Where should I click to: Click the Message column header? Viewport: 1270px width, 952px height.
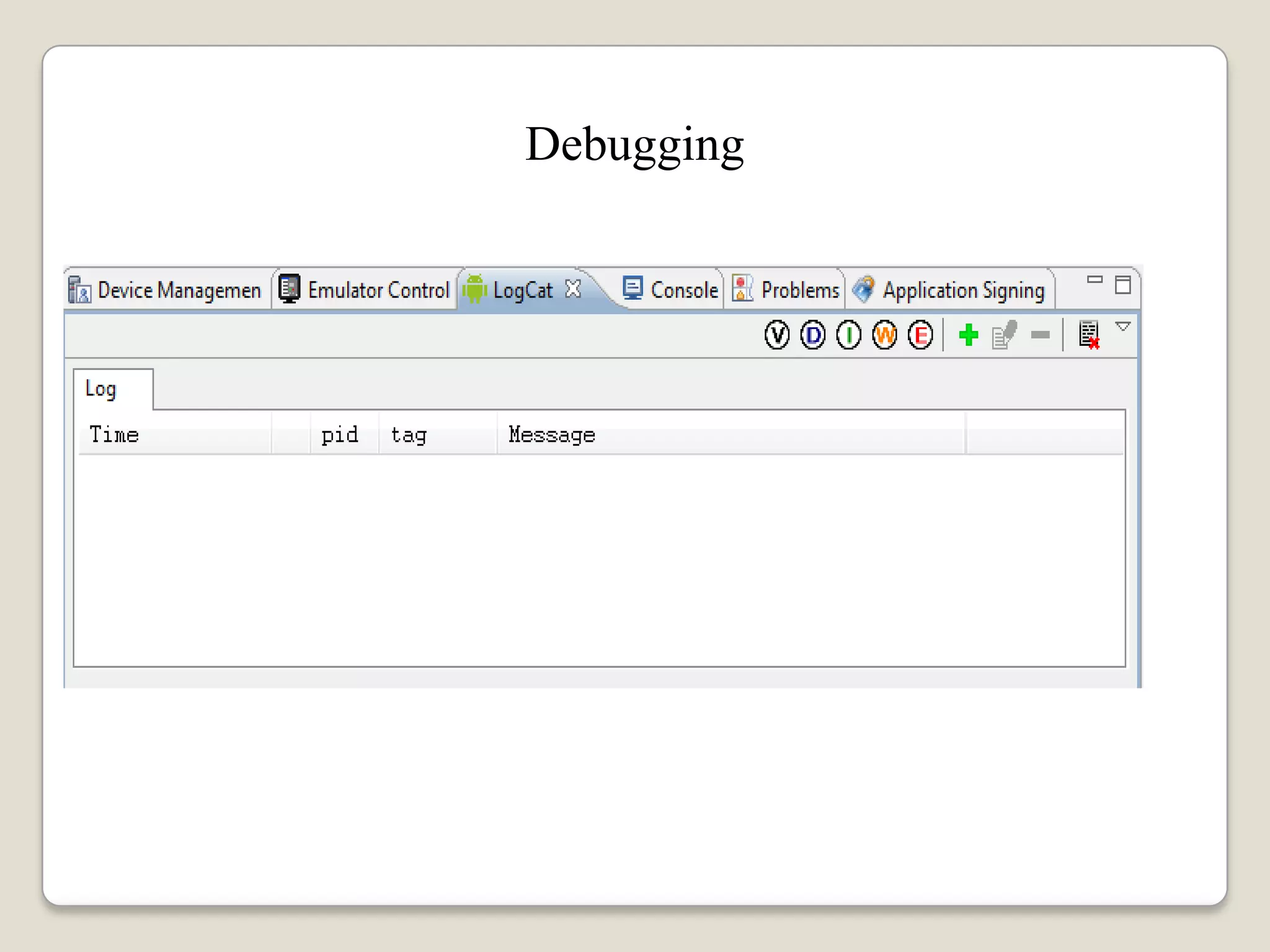tap(731, 434)
